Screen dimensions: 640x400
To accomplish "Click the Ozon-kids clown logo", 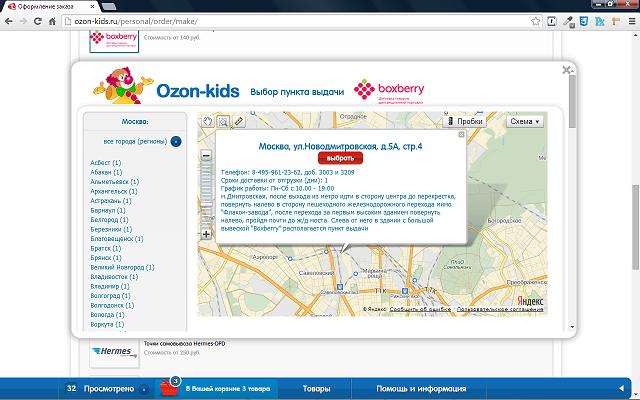I will click(x=124, y=87).
